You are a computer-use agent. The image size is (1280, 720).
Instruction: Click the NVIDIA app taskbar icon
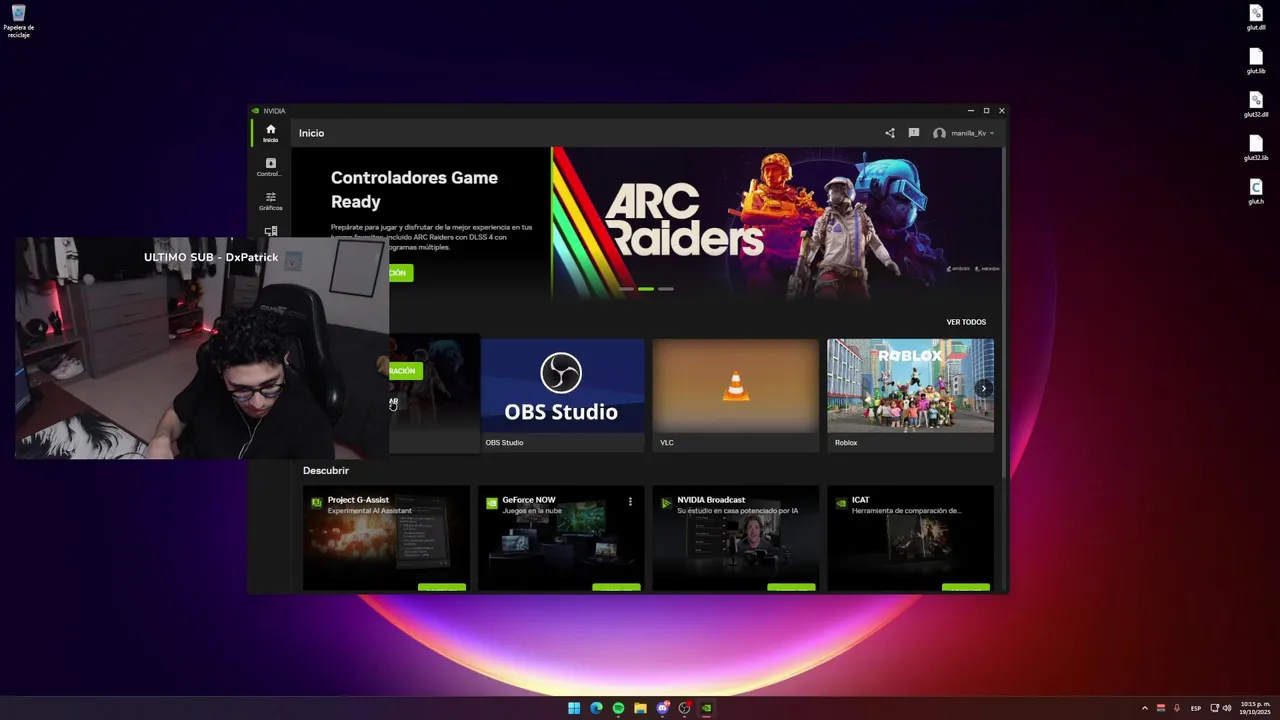pos(706,708)
